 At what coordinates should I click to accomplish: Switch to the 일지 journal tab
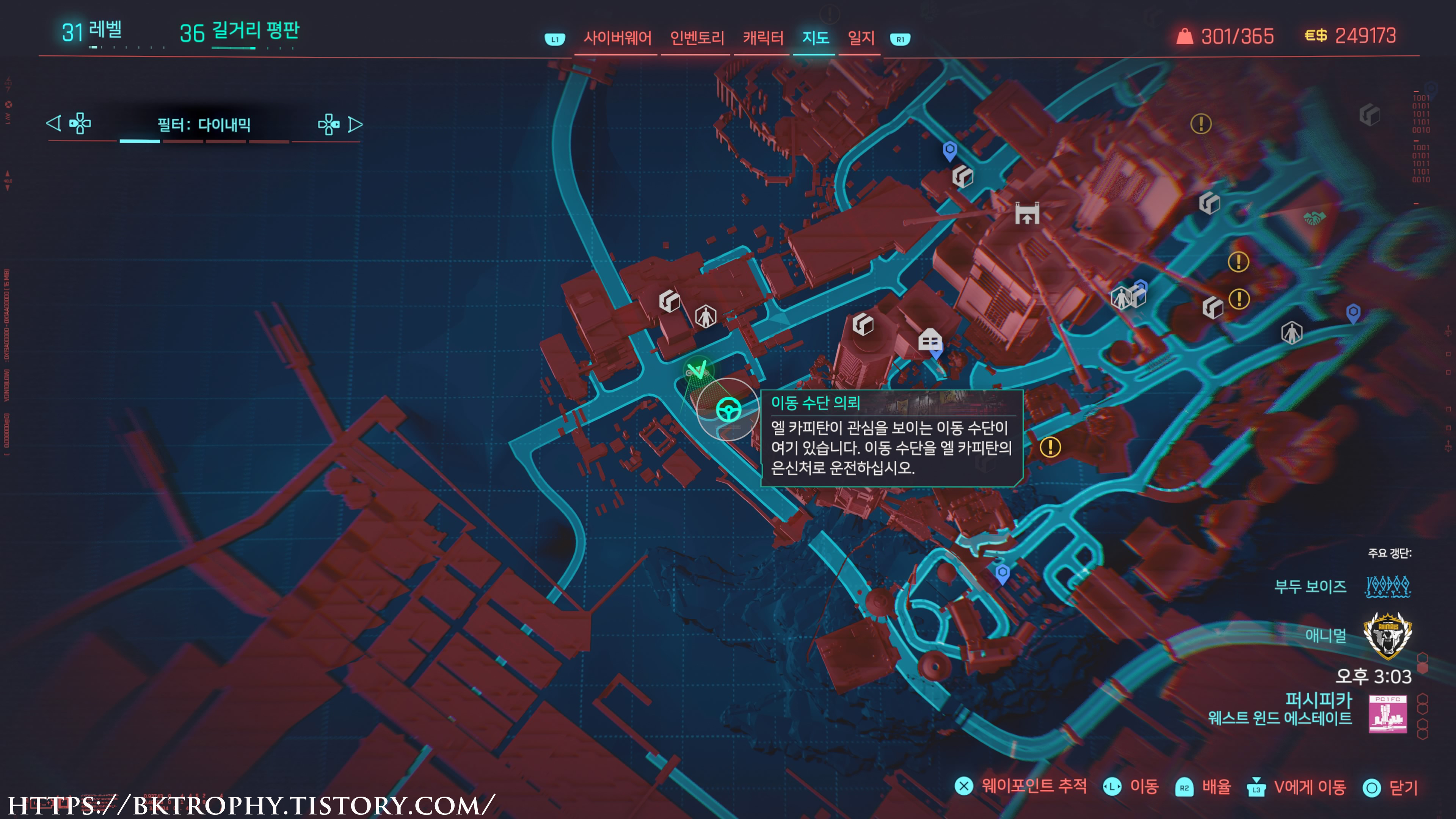861,38
